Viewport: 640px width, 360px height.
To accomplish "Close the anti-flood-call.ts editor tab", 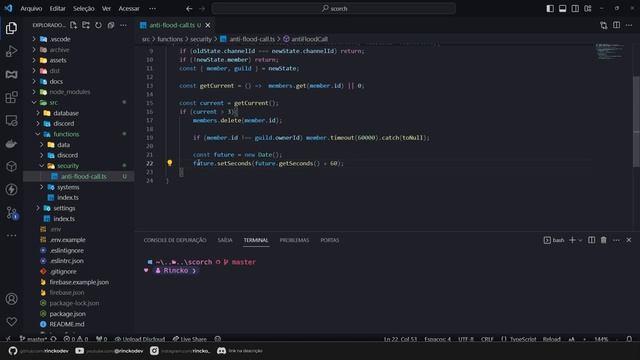I will pos(208,25).
